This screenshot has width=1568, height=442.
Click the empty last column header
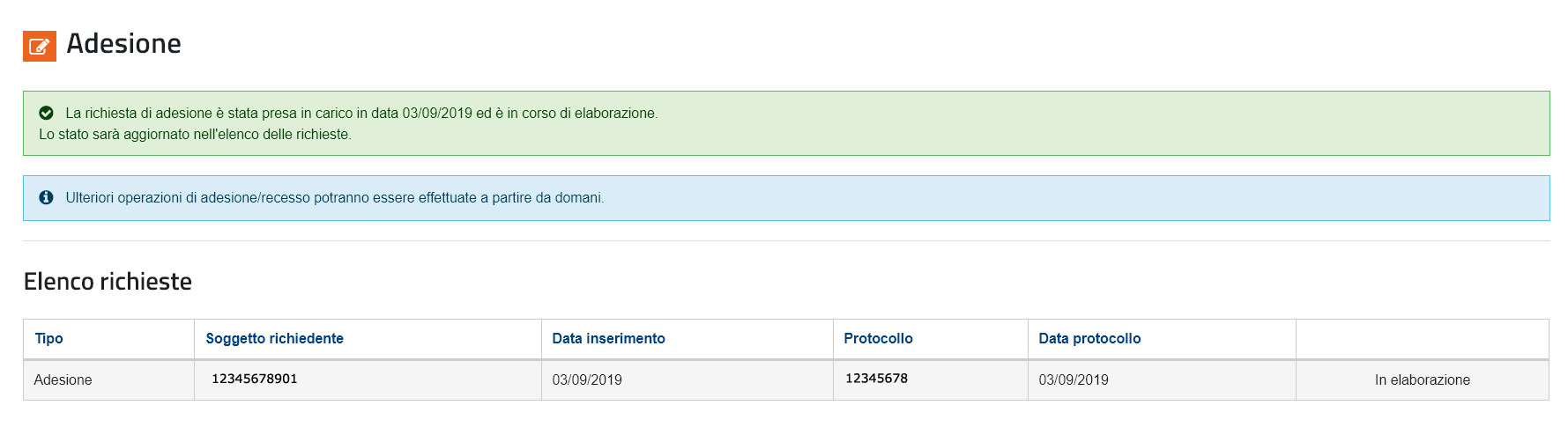pos(1423,339)
